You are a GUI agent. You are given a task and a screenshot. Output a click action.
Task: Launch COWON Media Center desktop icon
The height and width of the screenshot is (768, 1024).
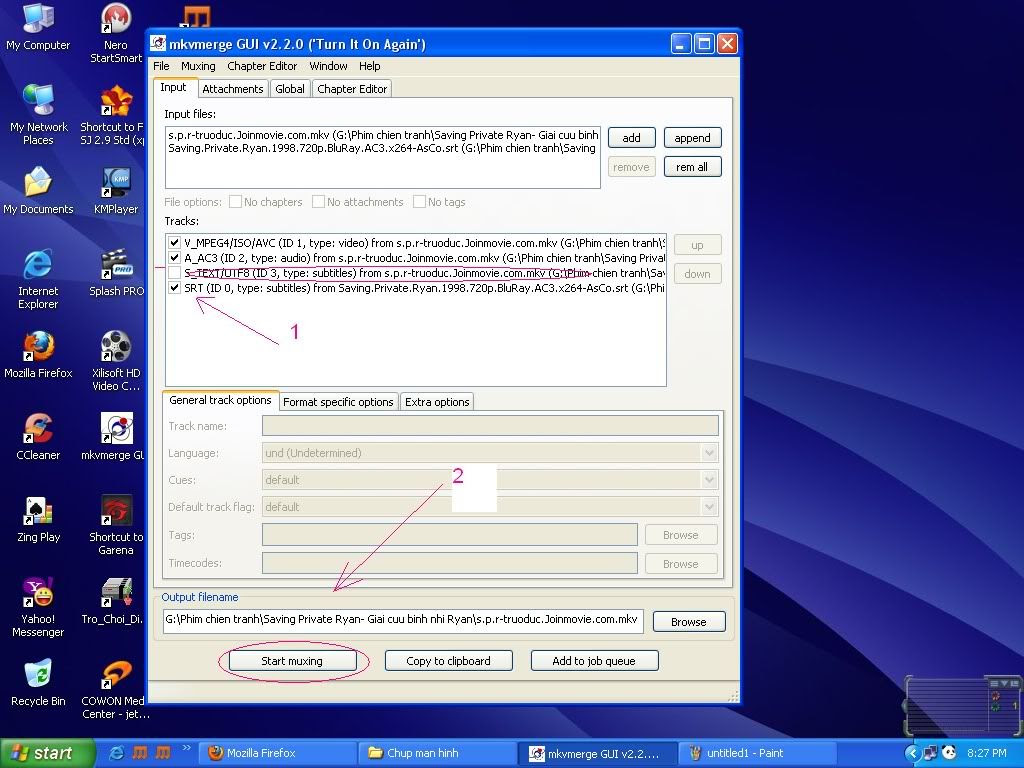click(x=116, y=689)
